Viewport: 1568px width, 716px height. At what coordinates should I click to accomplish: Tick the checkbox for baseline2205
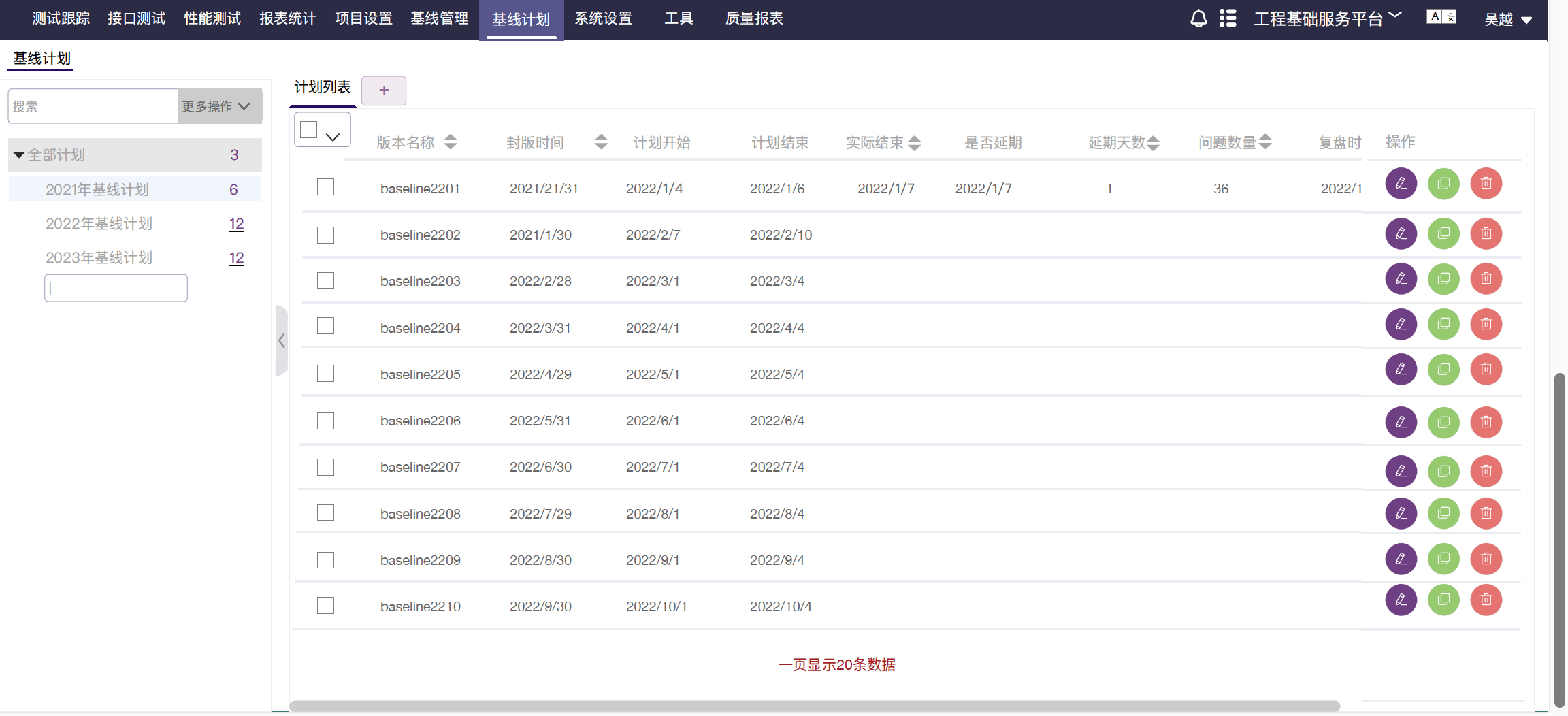325,373
